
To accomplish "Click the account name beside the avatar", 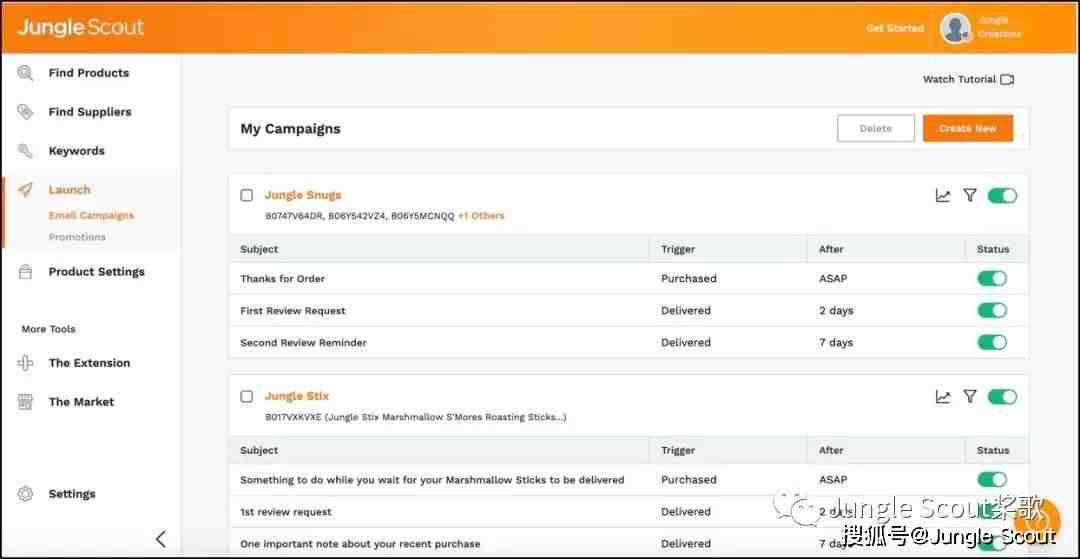I will [999, 28].
